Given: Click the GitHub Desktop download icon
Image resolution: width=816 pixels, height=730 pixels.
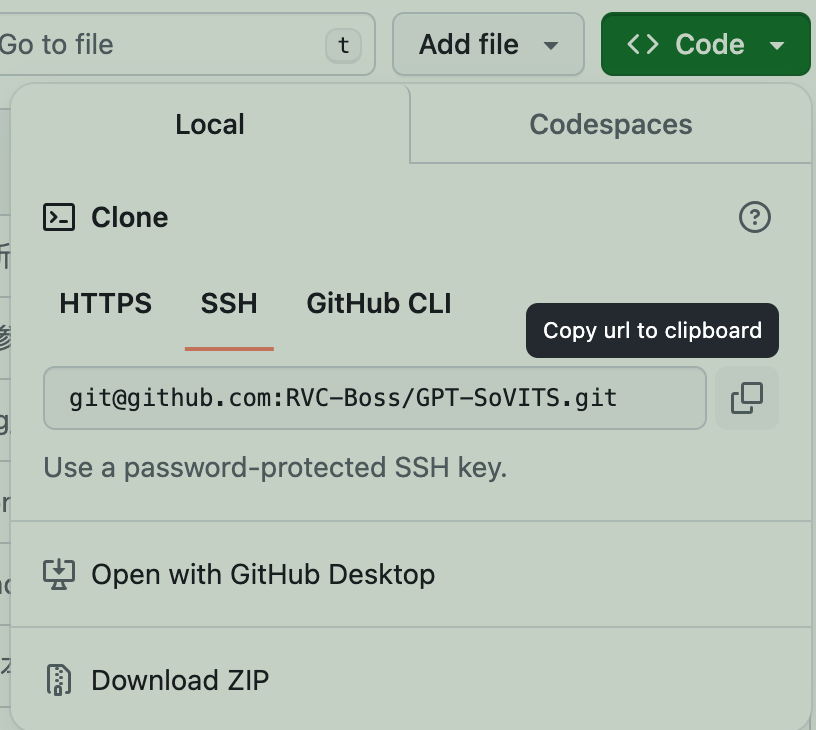Looking at the screenshot, I should coord(59,574).
